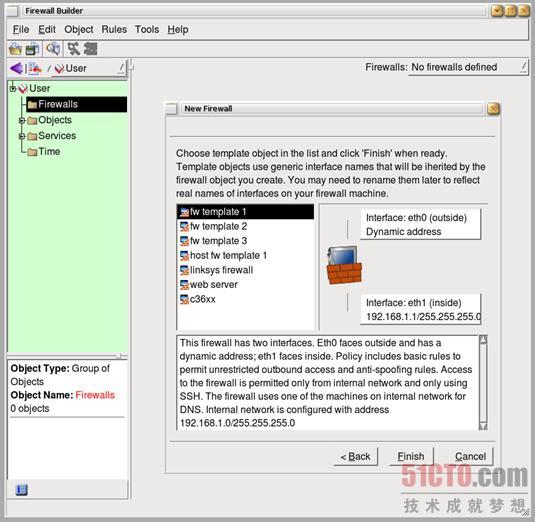Open the Edit menu
Viewport: 535px width, 522px height.
(x=47, y=30)
